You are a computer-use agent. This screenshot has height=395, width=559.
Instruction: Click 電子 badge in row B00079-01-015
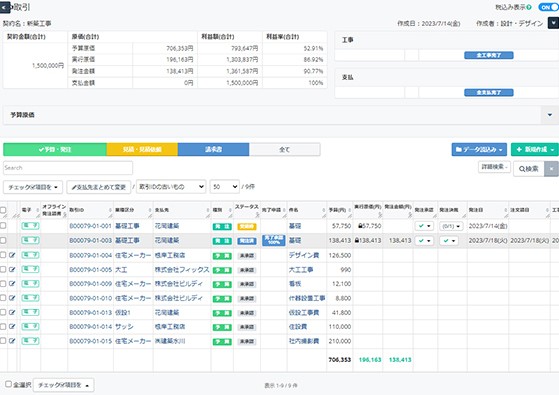pos(30,341)
